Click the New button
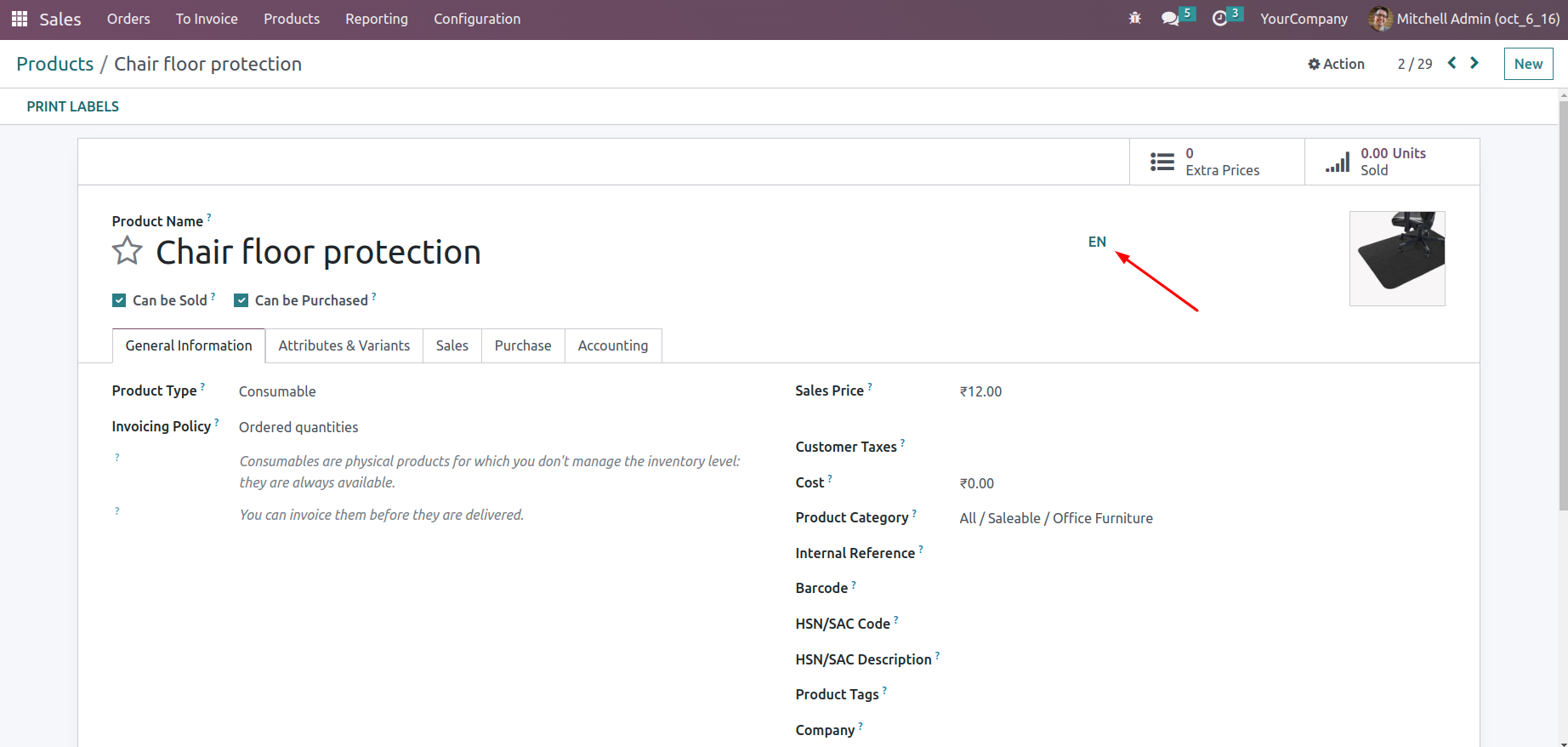 pyautogui.click(x=1528, y=64)
